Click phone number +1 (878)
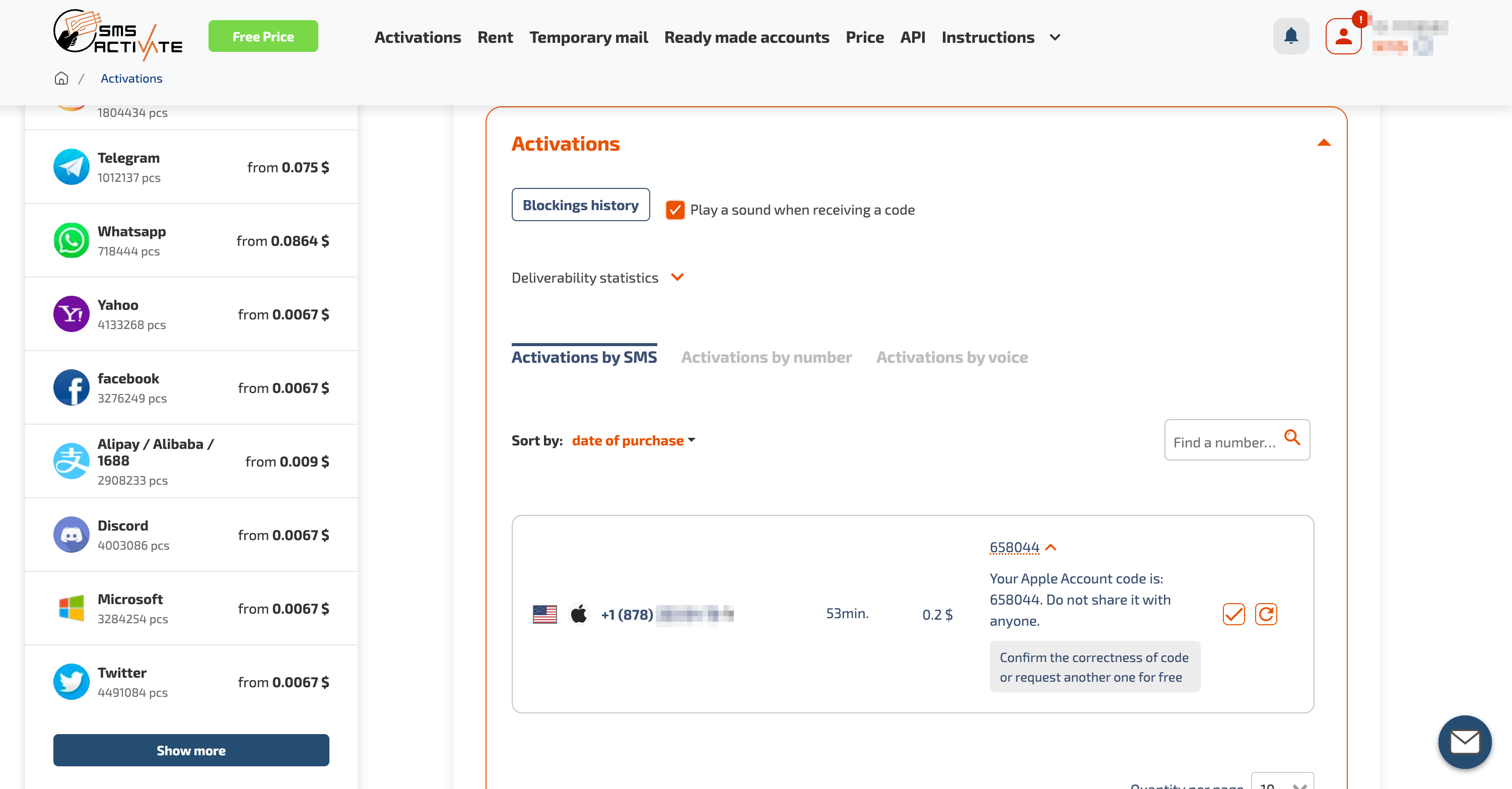Image resolution: width=1512 pixels, height=789 pixels. pos(667,614)
